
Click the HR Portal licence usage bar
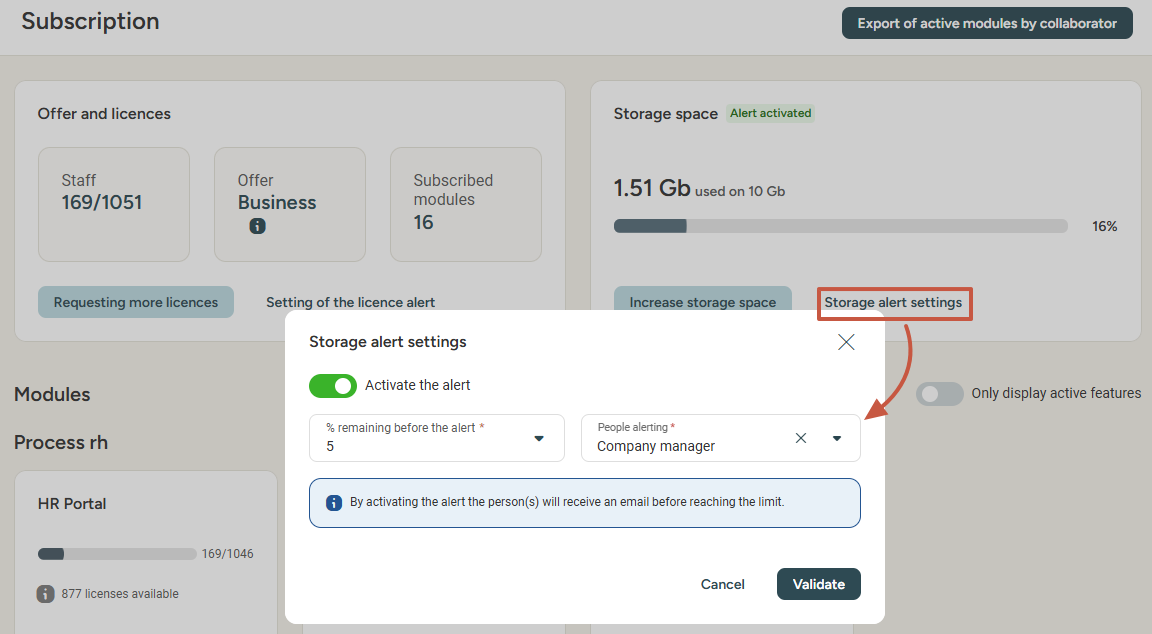point(117,554)
